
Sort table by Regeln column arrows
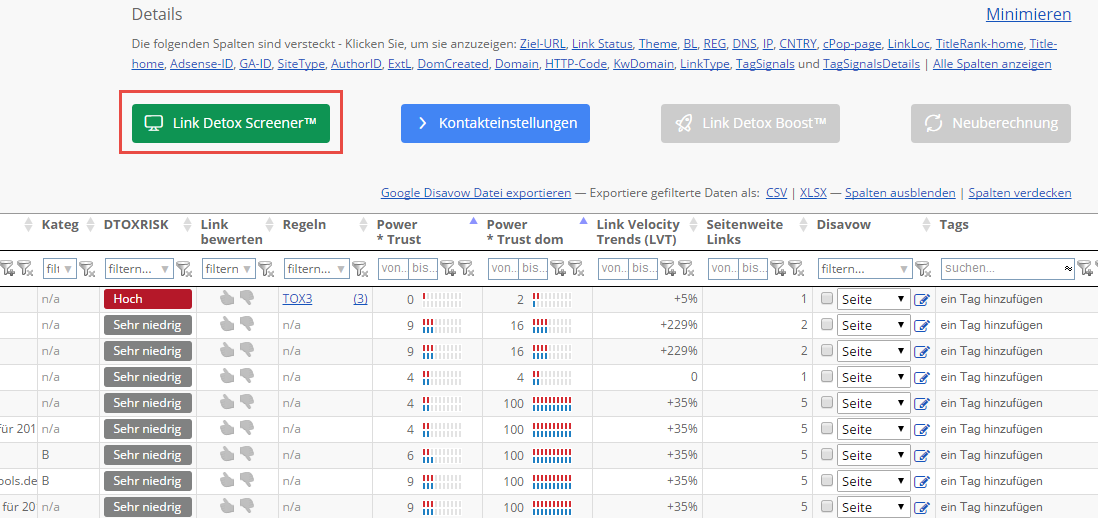(363, 225)
